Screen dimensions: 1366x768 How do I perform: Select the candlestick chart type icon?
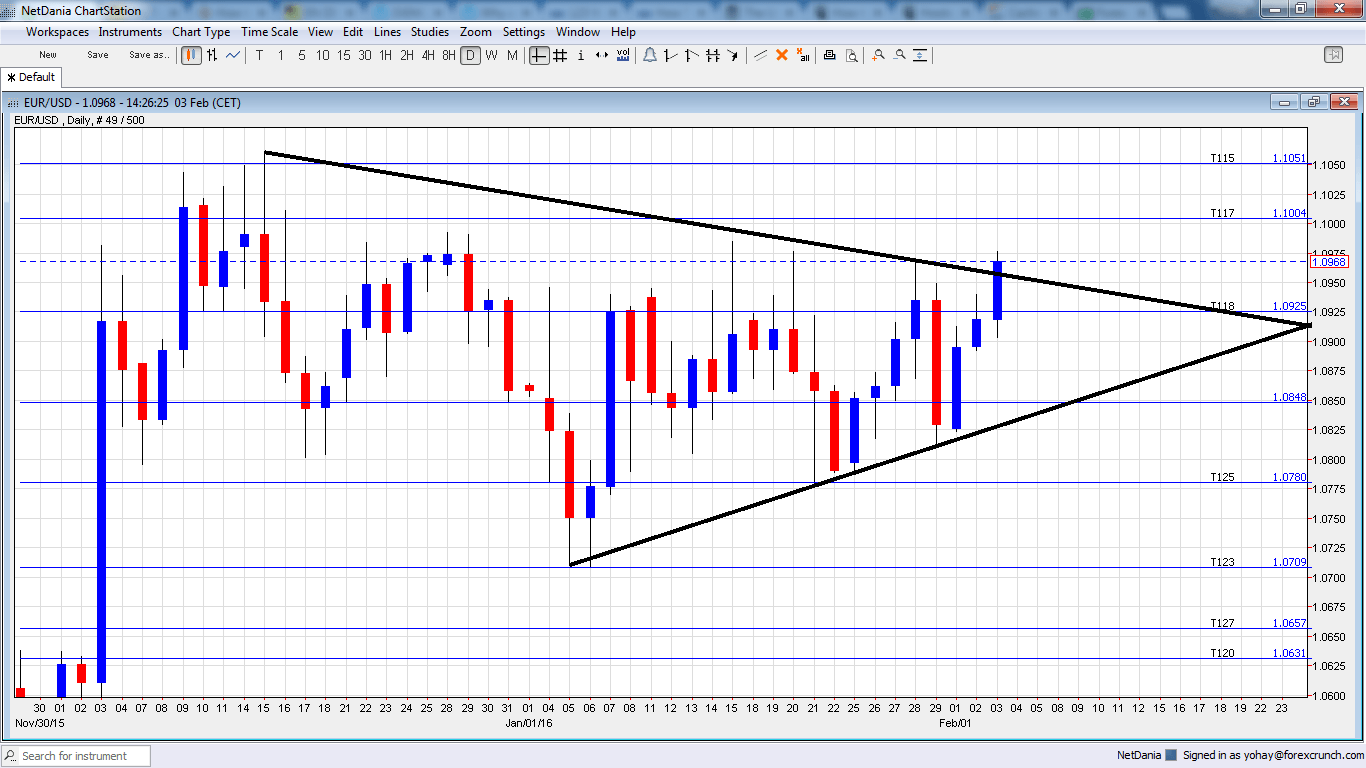pyautogui.click(x=190, y=55)
